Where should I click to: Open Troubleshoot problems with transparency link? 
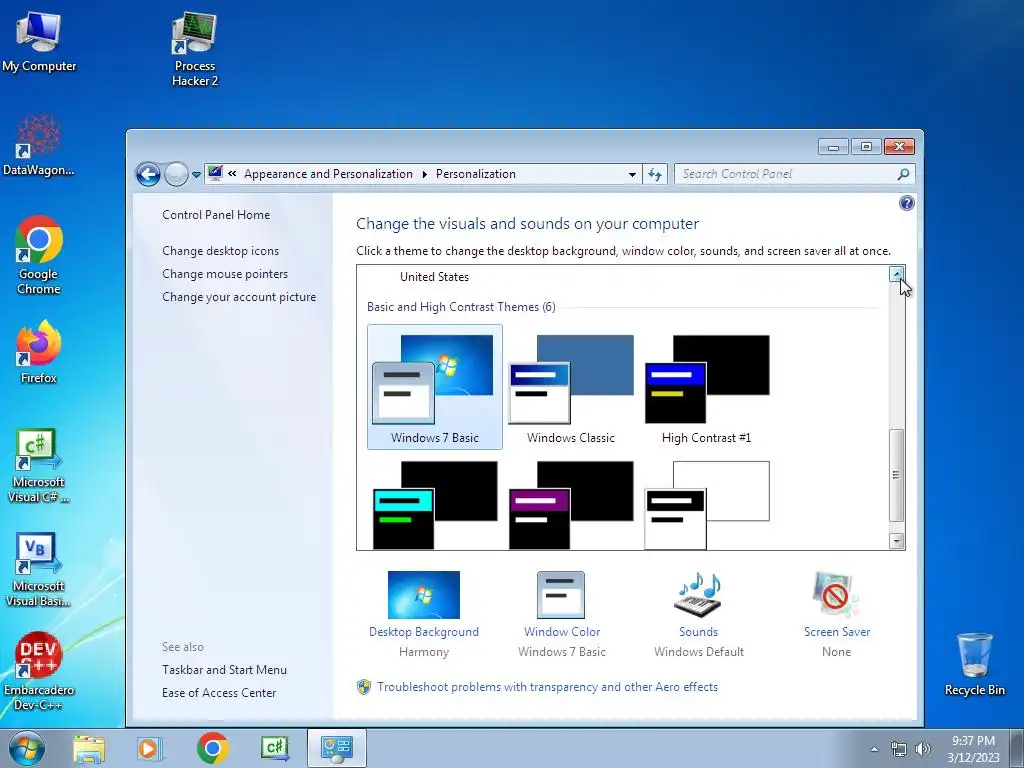547,687
